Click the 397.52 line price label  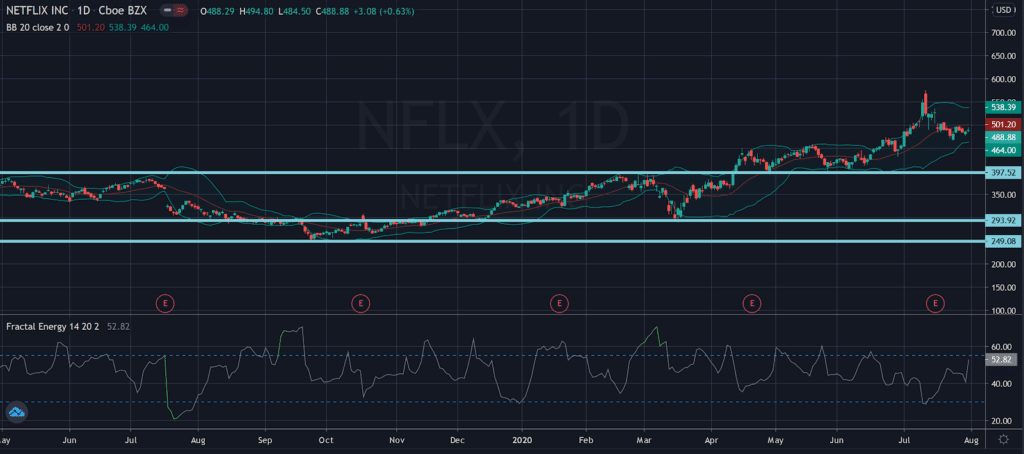[x=1003, y=173]
